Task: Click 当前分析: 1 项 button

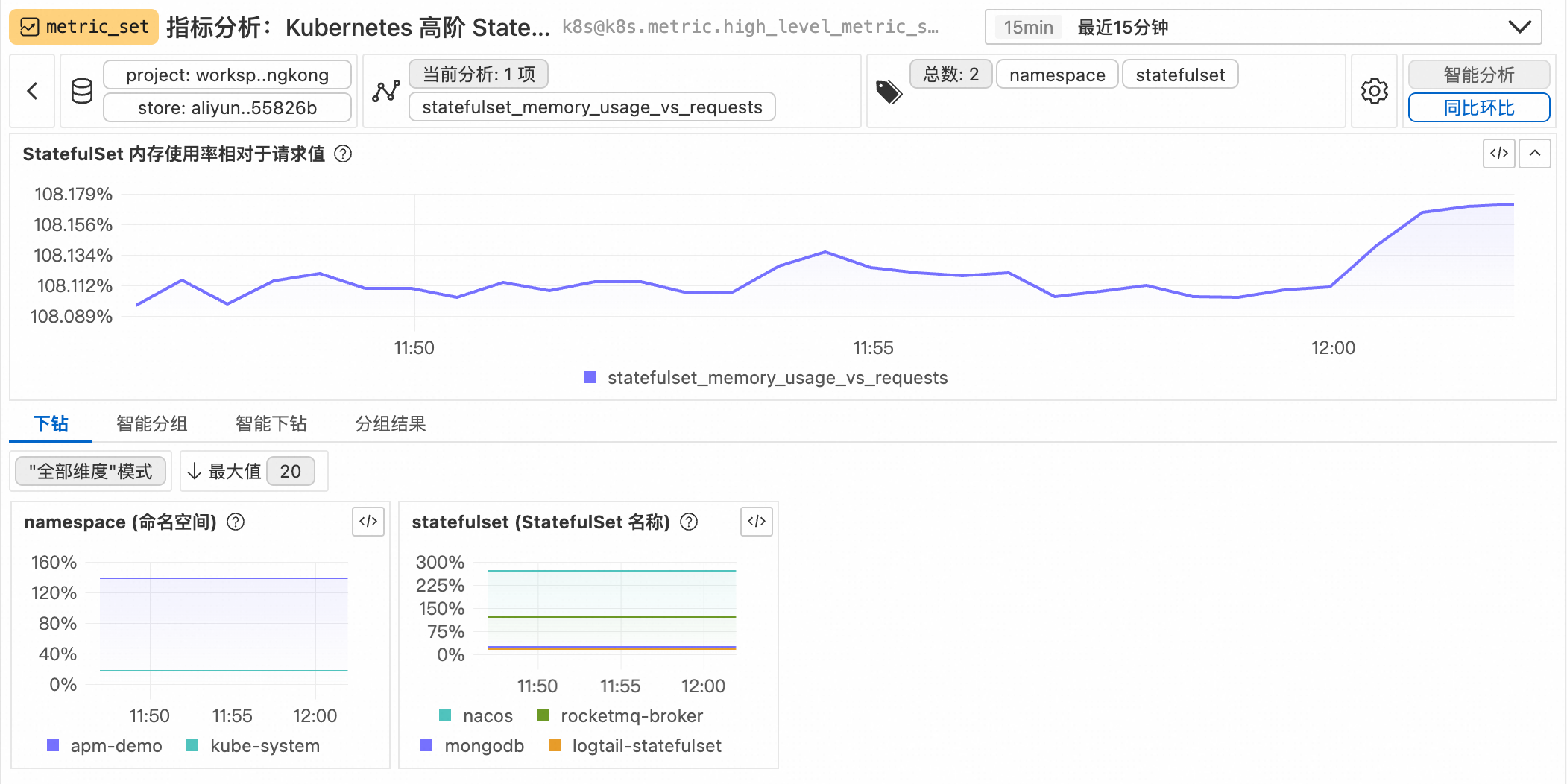Action: (479, 74)
